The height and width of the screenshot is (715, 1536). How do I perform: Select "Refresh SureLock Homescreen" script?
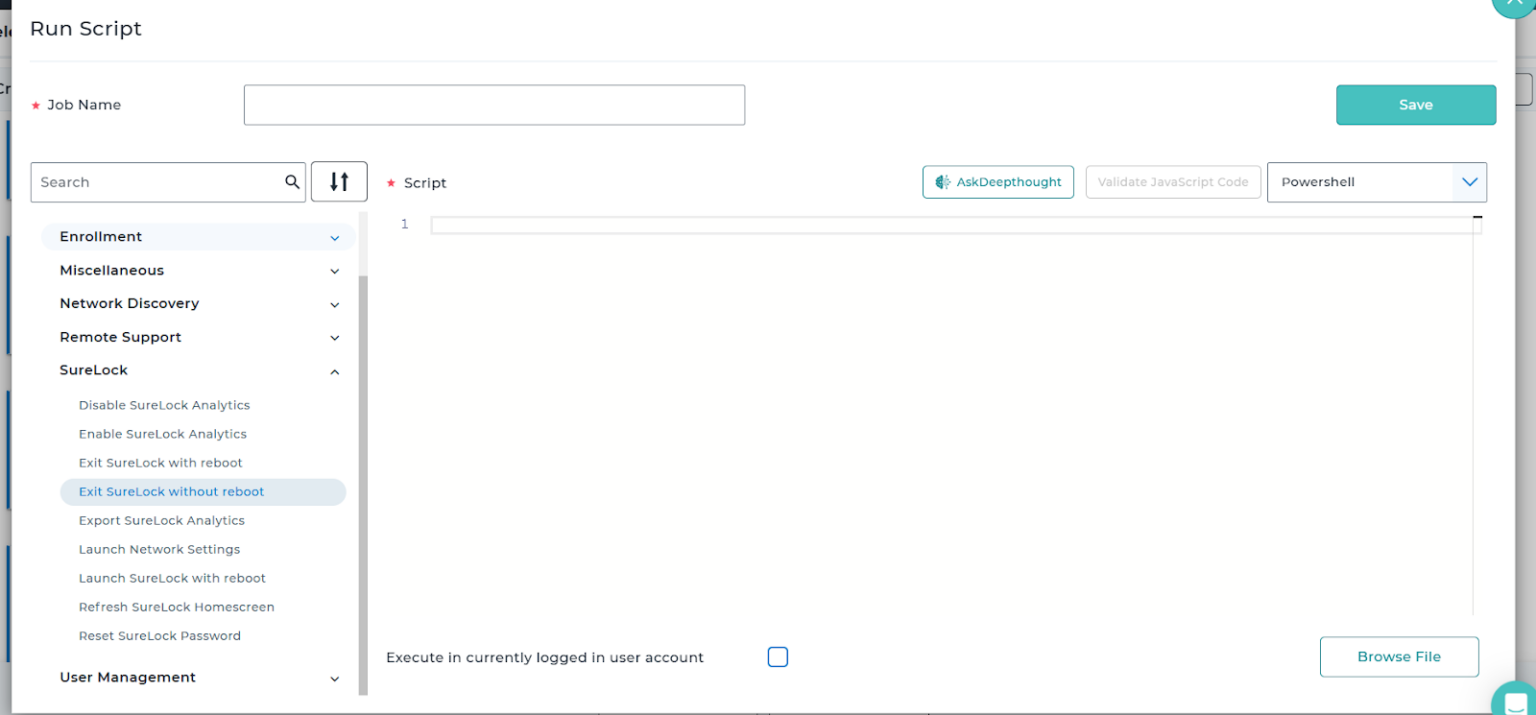pyautogui.click(x=176, y=607)
